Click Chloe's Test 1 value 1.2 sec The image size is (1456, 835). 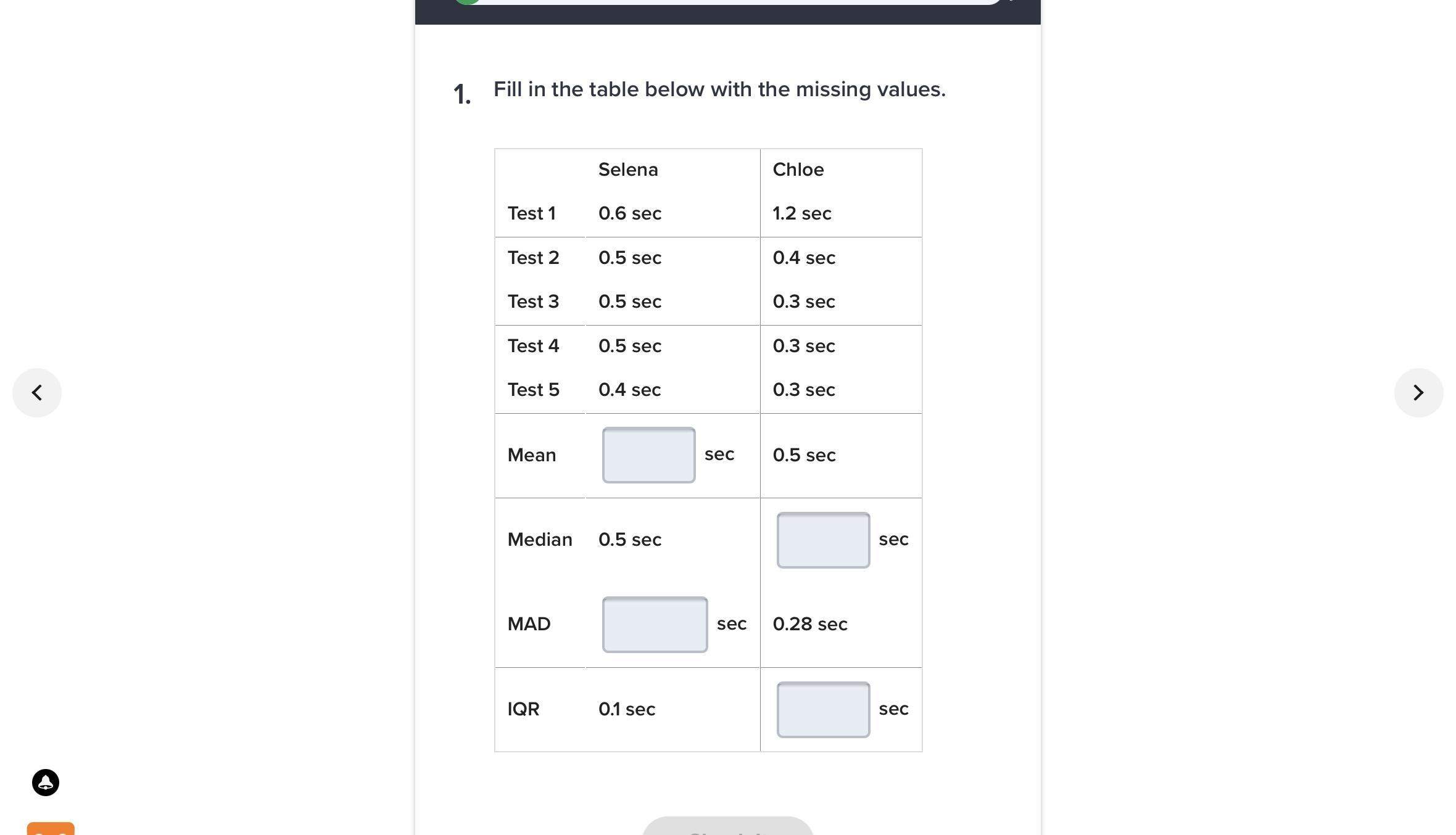point(802,213)
